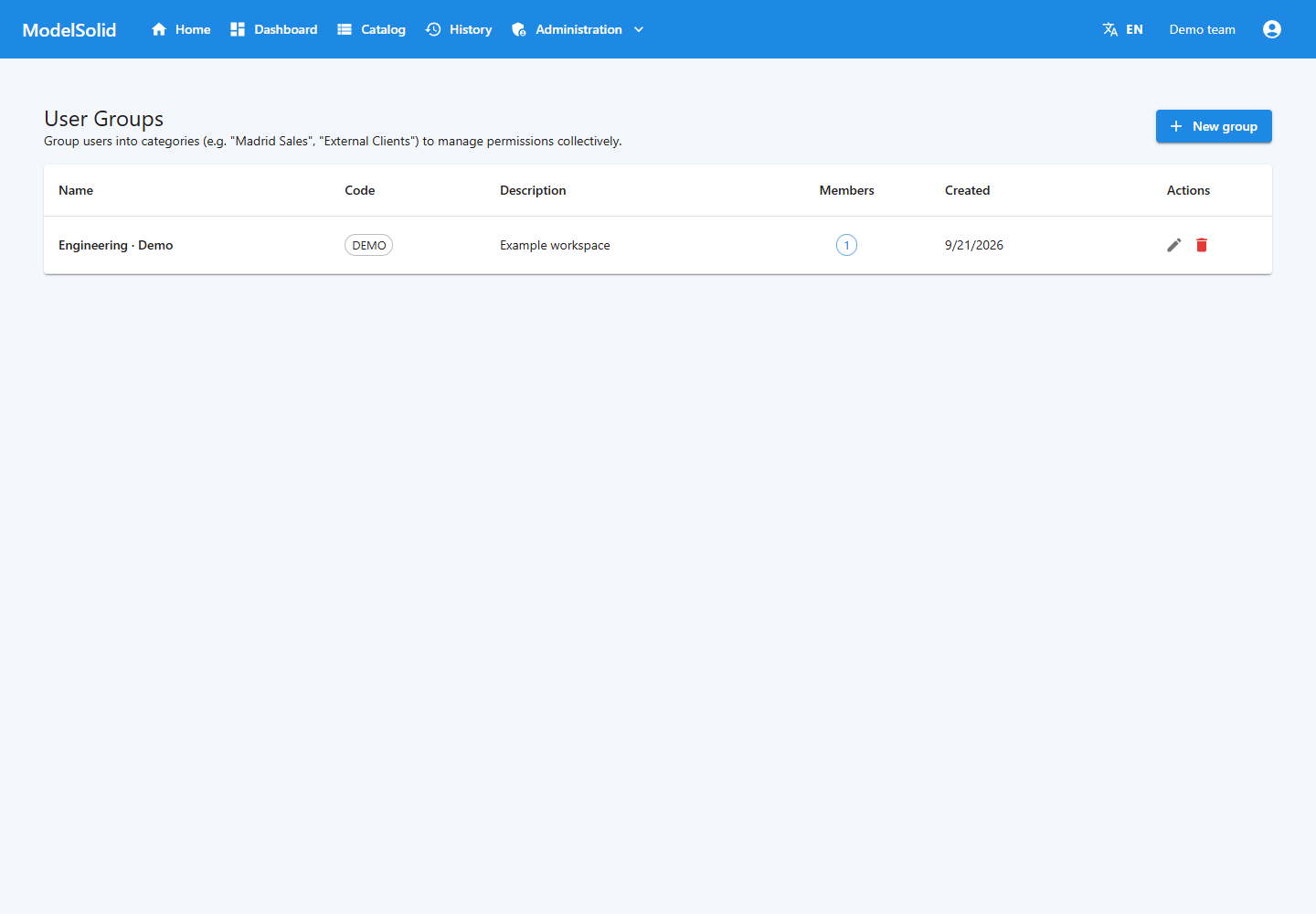Click the DEMO code chip
This screenshot has width=1316, height=914.
pyautogui.click(x=369, y=245)
